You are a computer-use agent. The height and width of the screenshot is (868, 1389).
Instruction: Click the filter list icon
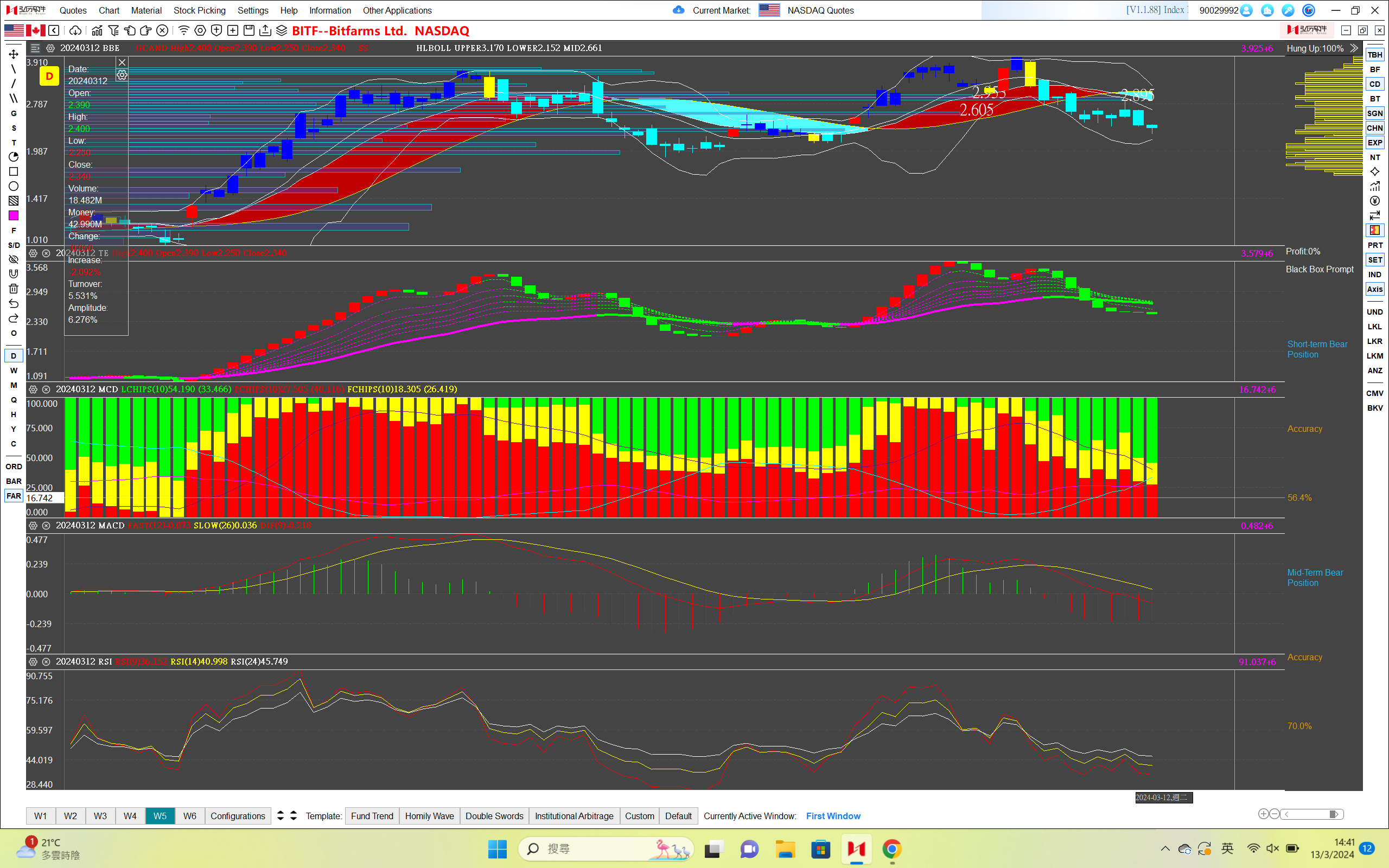pos(113,30)
